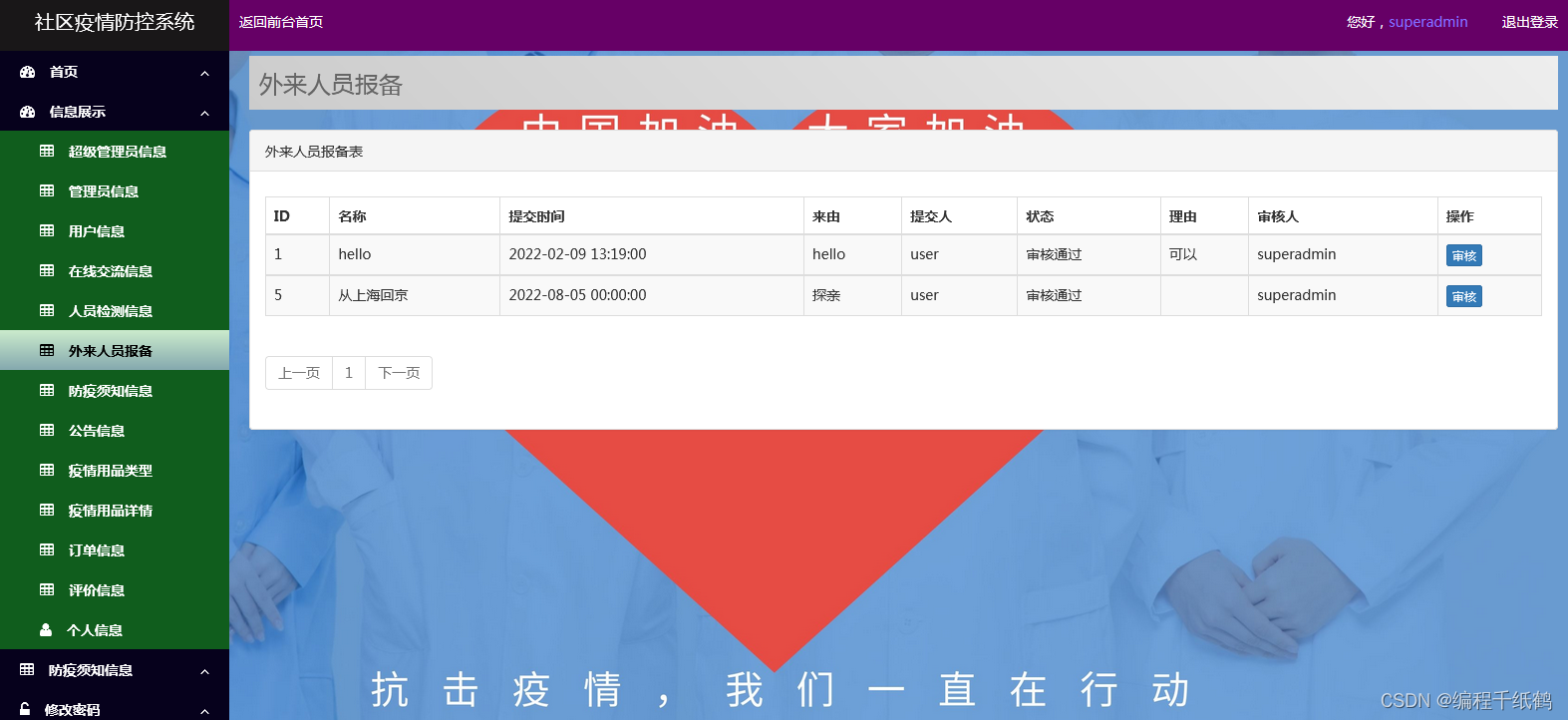Screen dimensions: 1568x720
Task: Open 在线交流信息 menu item
Action: click(115, 271)
